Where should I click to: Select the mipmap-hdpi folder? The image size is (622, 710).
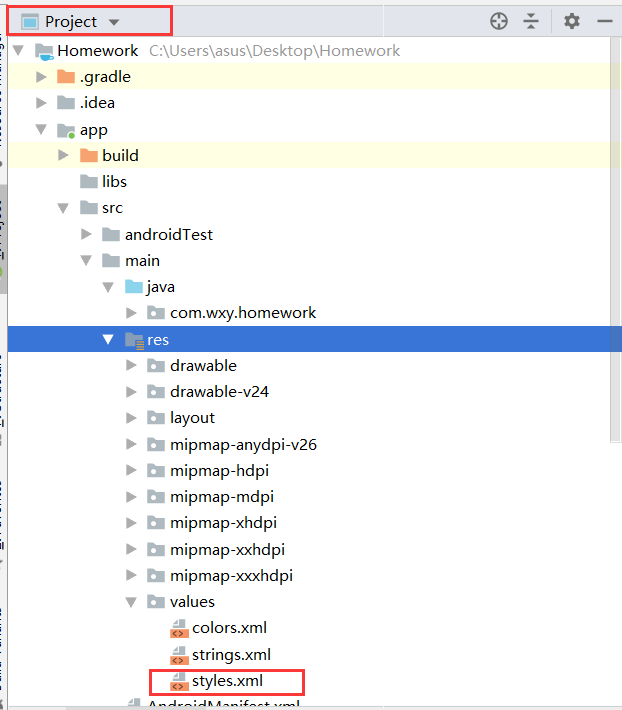pyautogui.click(x=219, y=471)
